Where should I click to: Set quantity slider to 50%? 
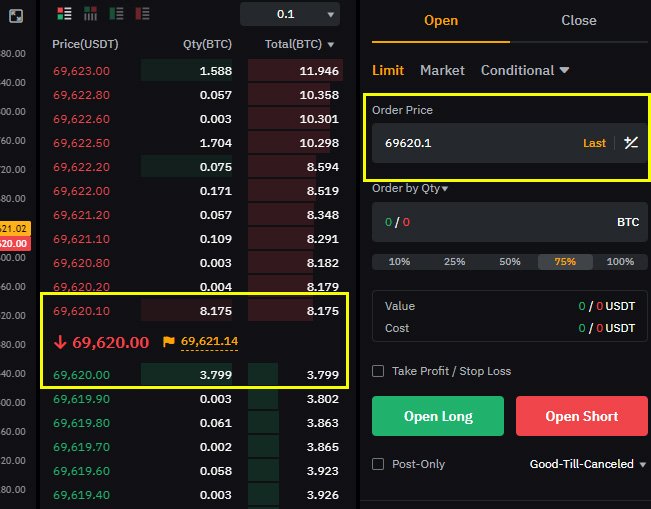(x=510, y=262)
